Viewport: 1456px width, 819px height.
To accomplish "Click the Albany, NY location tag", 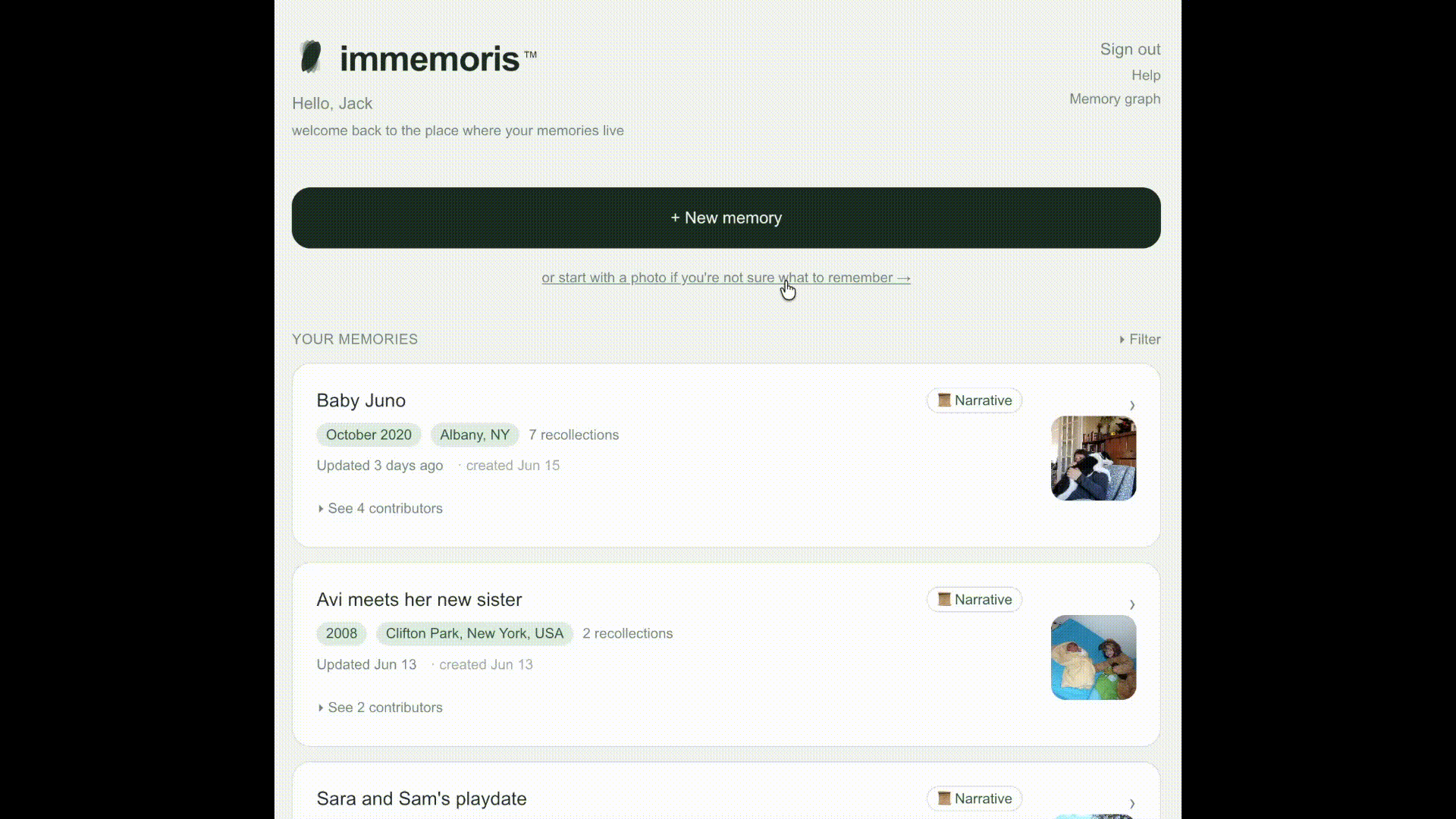I will tap(475, 435).
